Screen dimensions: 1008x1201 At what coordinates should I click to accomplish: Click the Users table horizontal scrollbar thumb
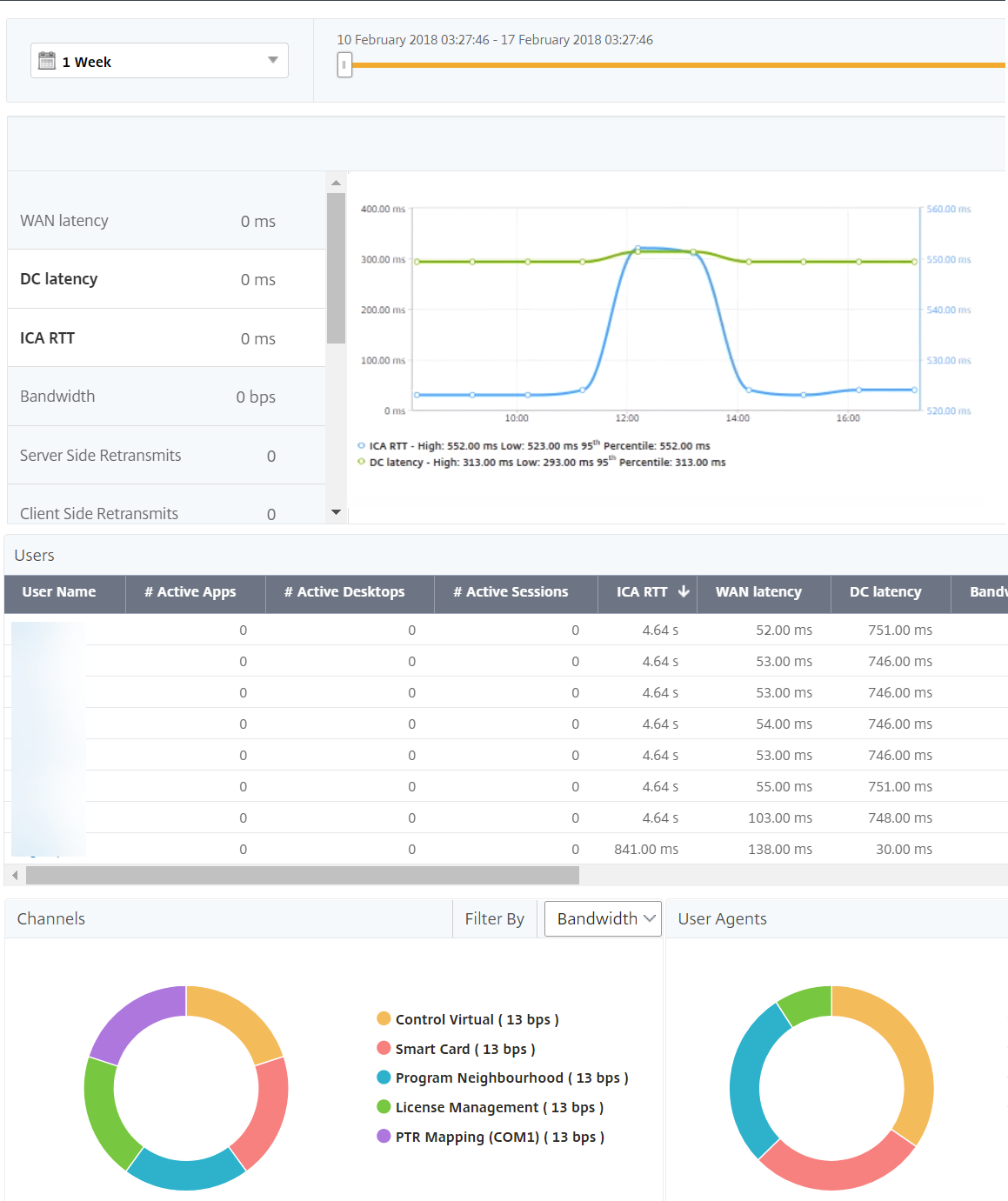point(303,875)
